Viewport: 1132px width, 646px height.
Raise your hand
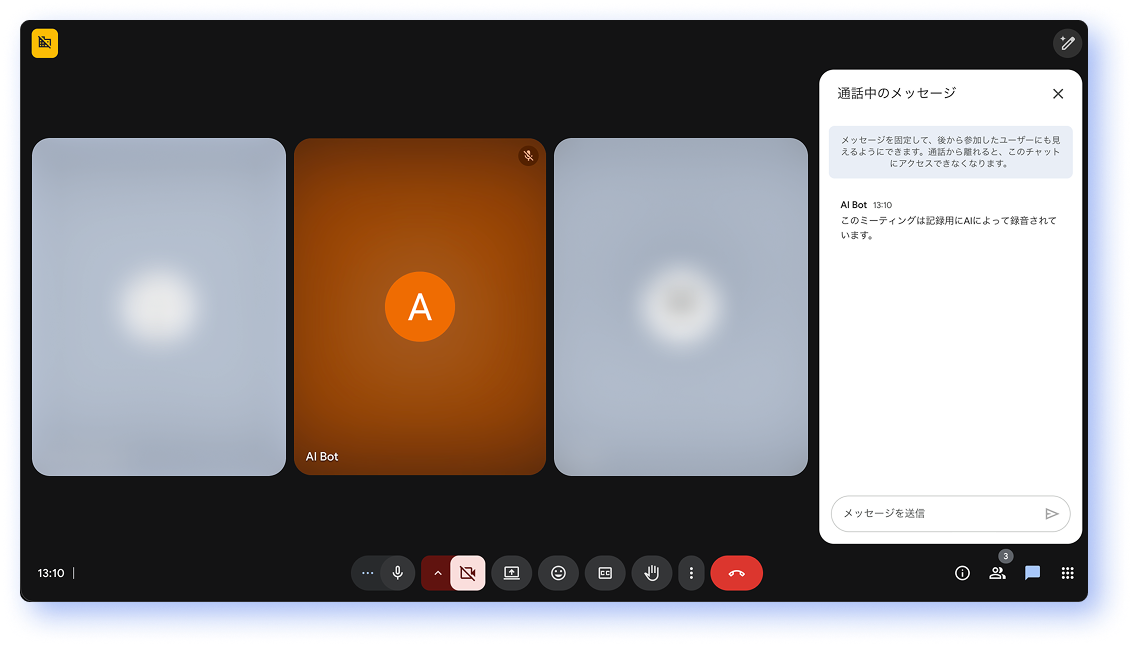651,573
